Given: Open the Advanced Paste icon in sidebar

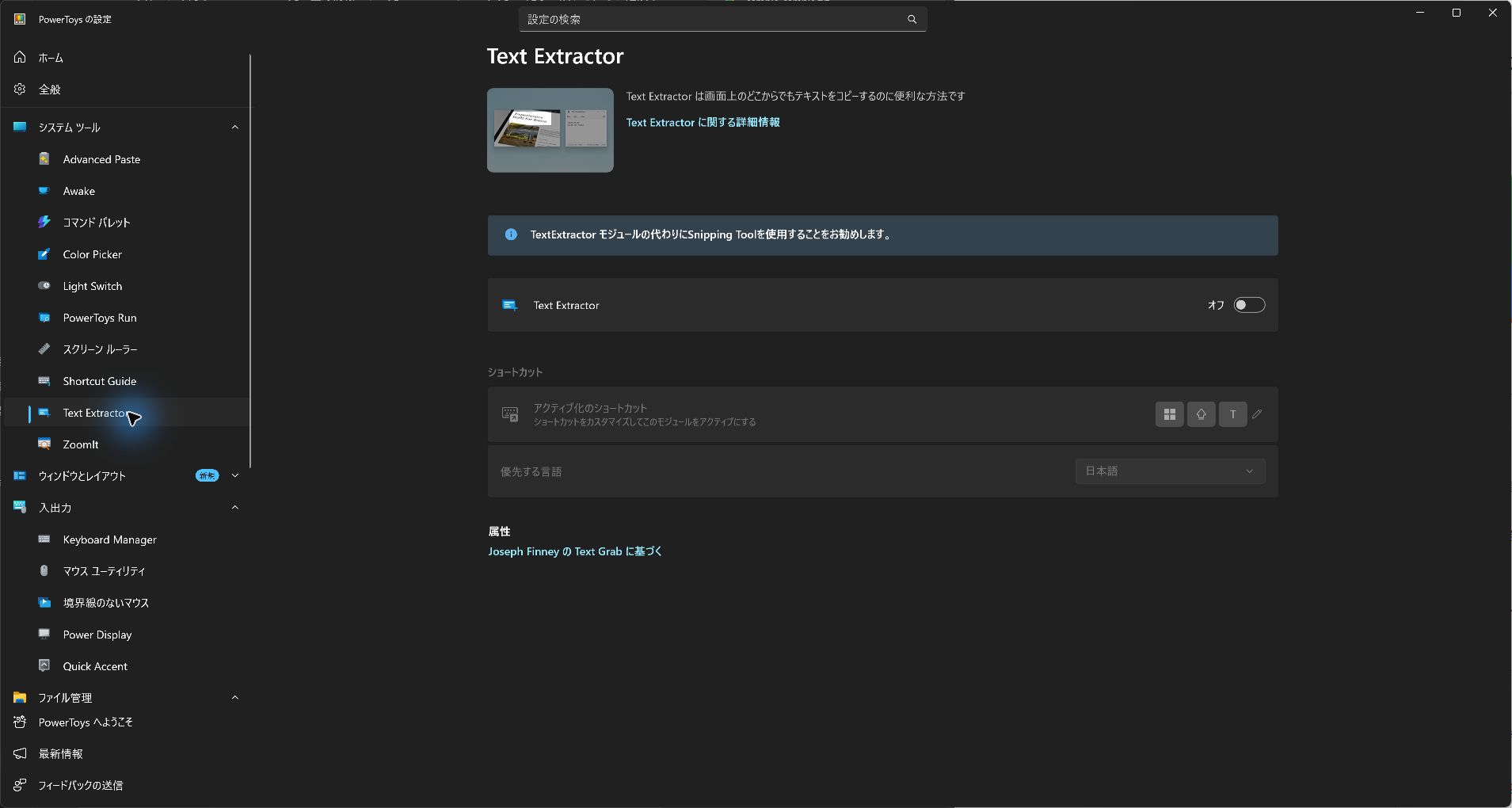Looking at the screenshot, I should (44, 158).
